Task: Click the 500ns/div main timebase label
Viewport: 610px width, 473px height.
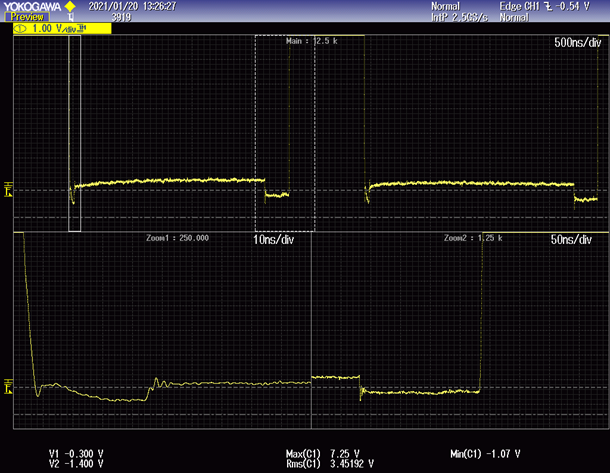Action: point(577,42)
